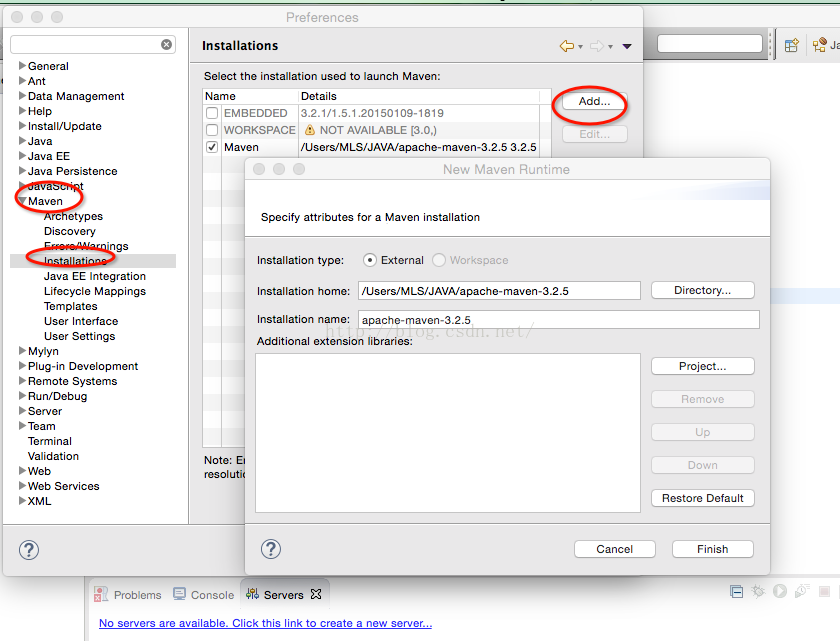Select the Workspace installation type radio
Screen dimensions: 840x641
point(439,260)
